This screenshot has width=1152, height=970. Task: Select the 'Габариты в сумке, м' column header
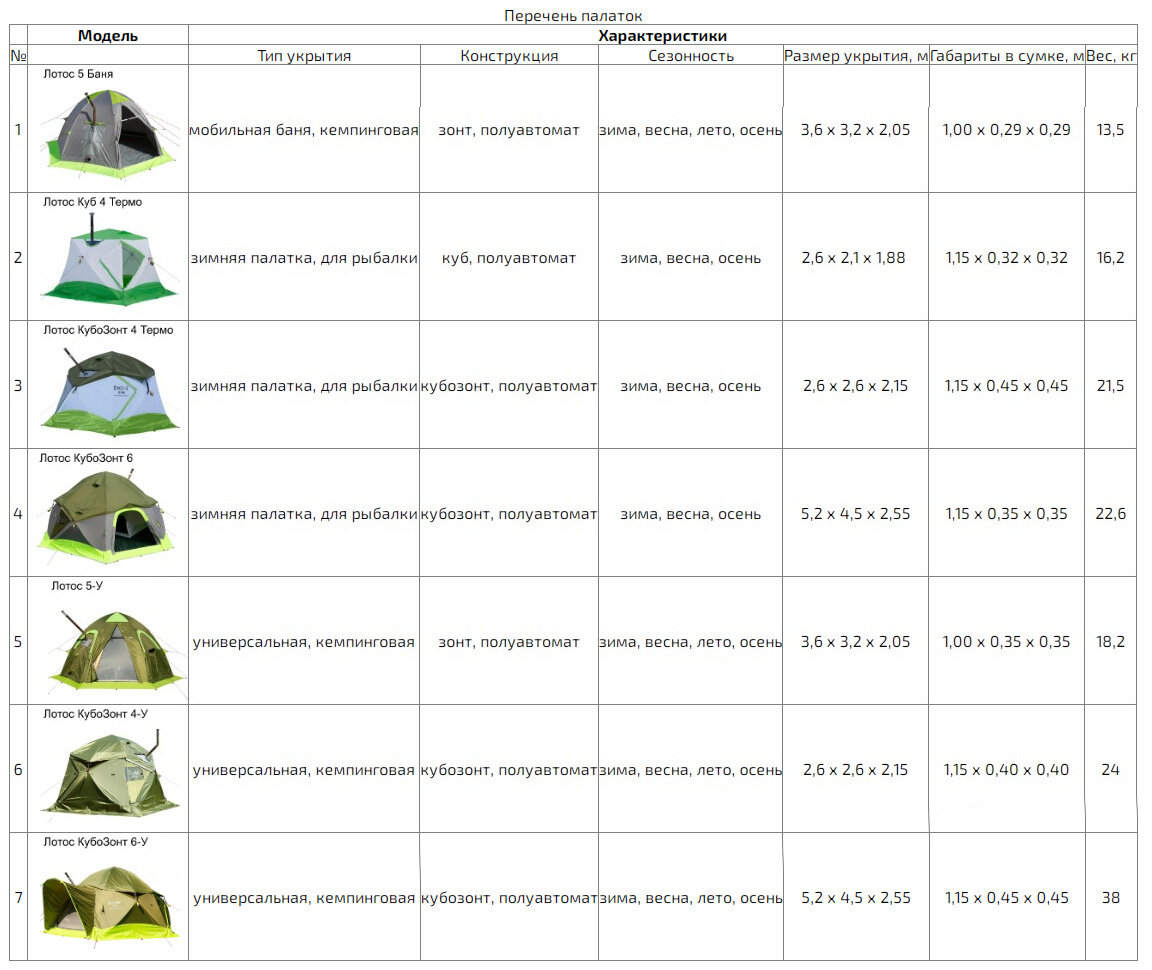click(1007, 55)
